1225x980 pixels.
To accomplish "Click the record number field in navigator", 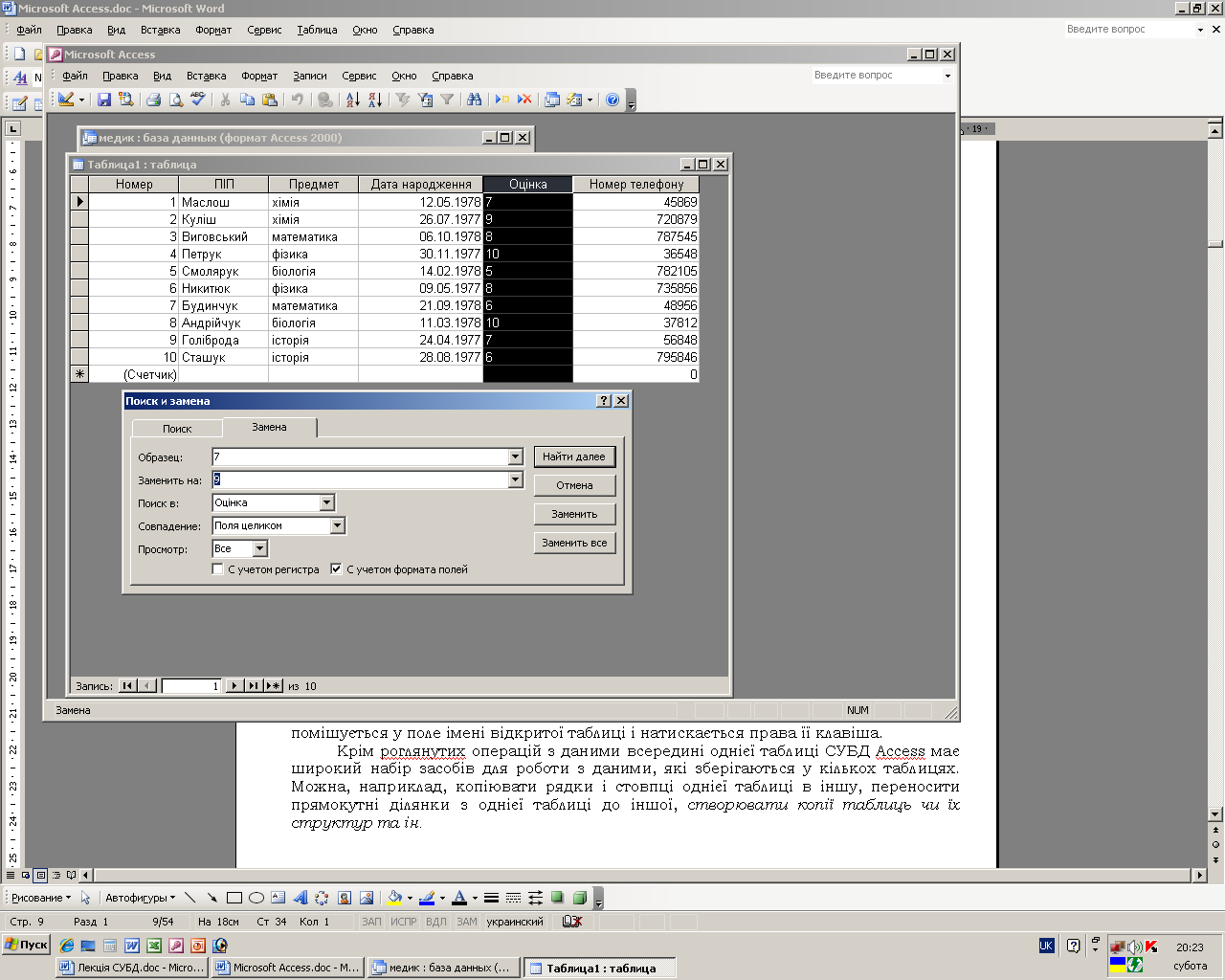I will point(191,686).
